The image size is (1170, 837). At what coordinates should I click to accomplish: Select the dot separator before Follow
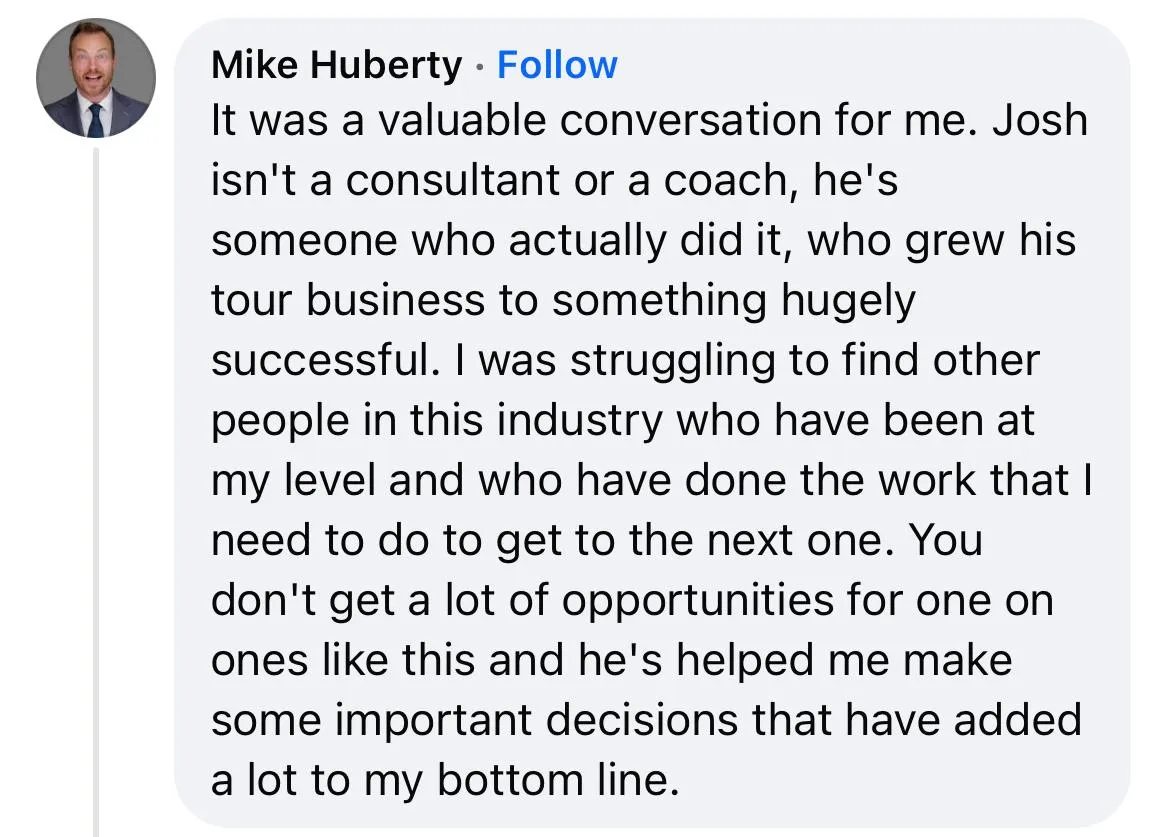coord(480,68)
